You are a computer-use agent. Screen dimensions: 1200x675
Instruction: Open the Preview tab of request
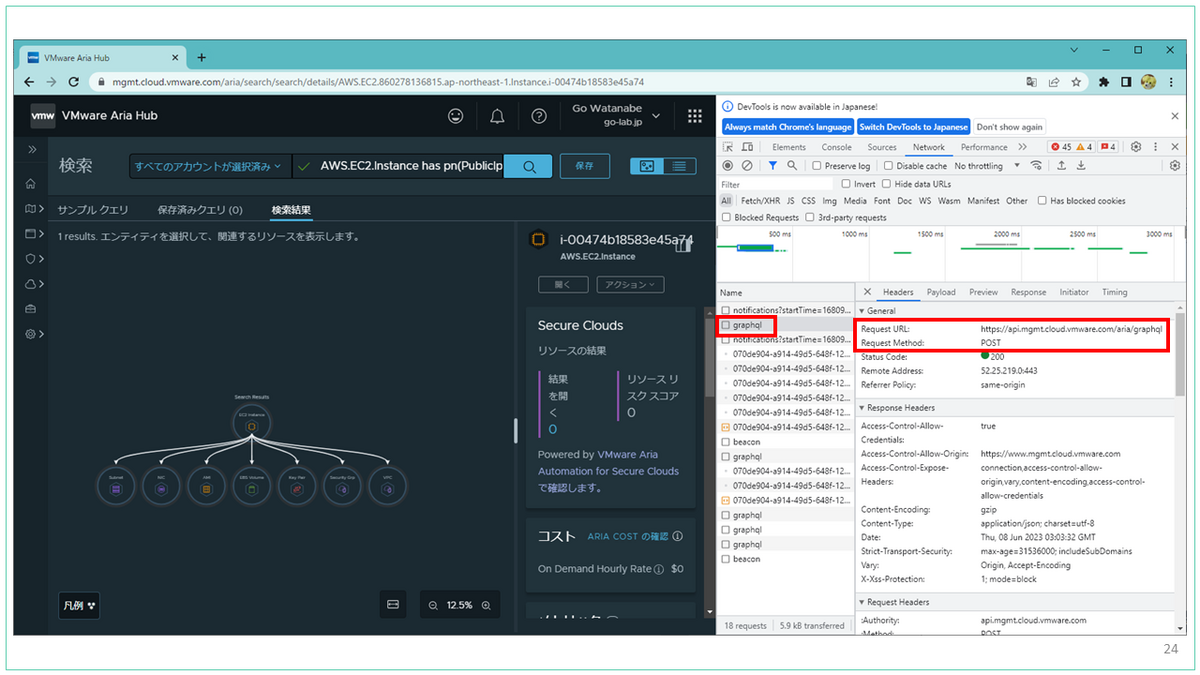click(983, 292)
